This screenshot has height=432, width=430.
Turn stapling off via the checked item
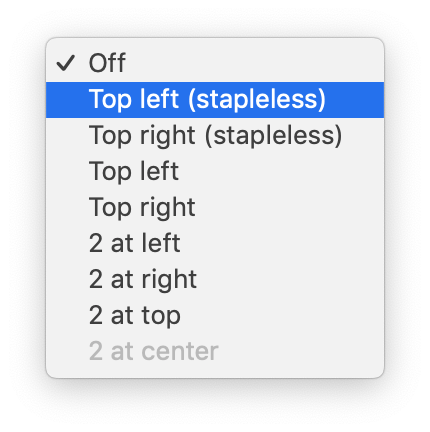[215, 63]
